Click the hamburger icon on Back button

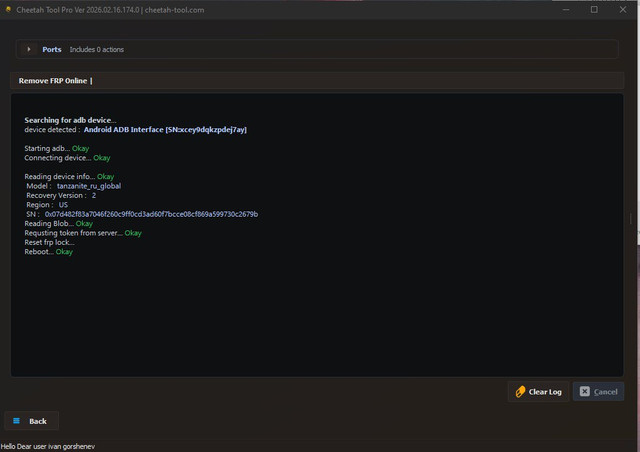click(x=14, y=421)
